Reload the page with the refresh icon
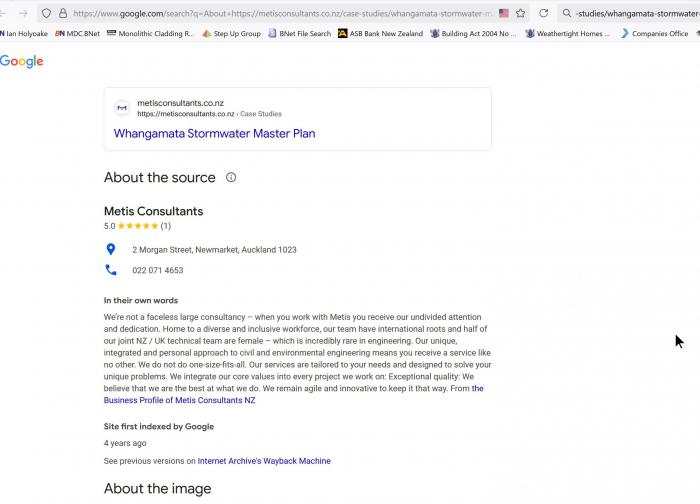700x504 pixels. [x=544, y=13]
